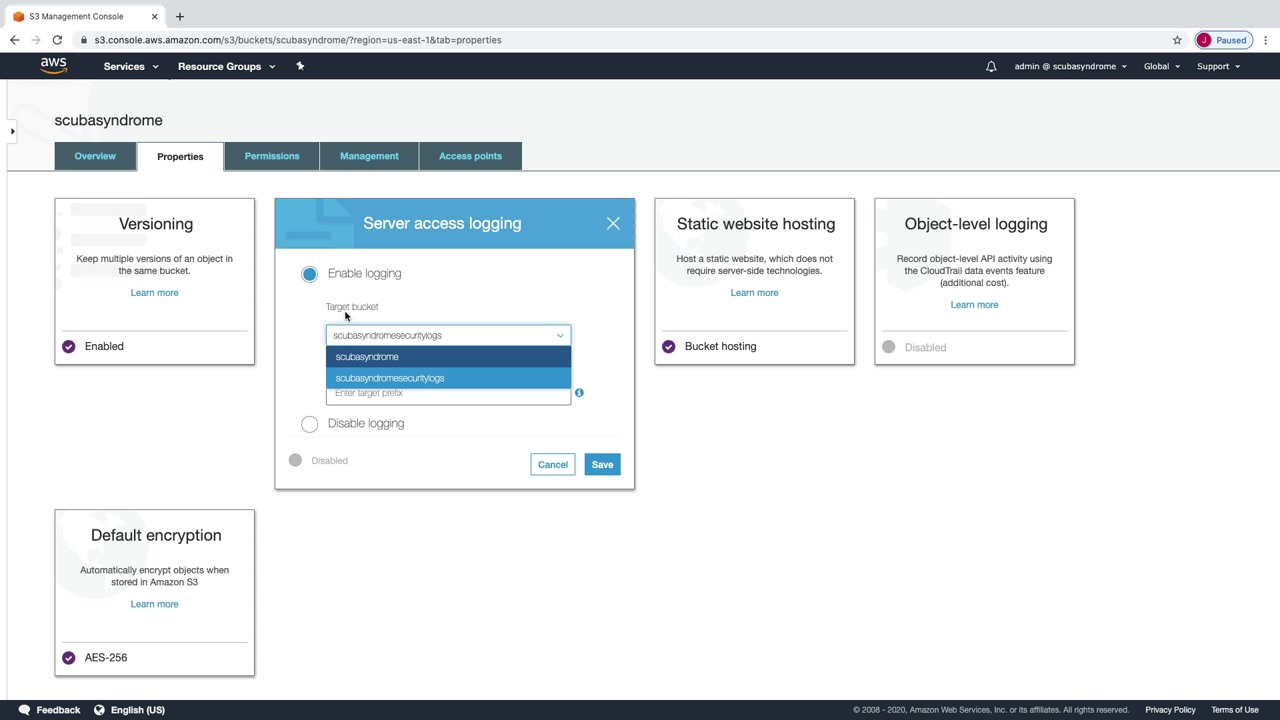Click the target prefix info icon
Viewport: 1280px width, 720px height.
[579, 393]
